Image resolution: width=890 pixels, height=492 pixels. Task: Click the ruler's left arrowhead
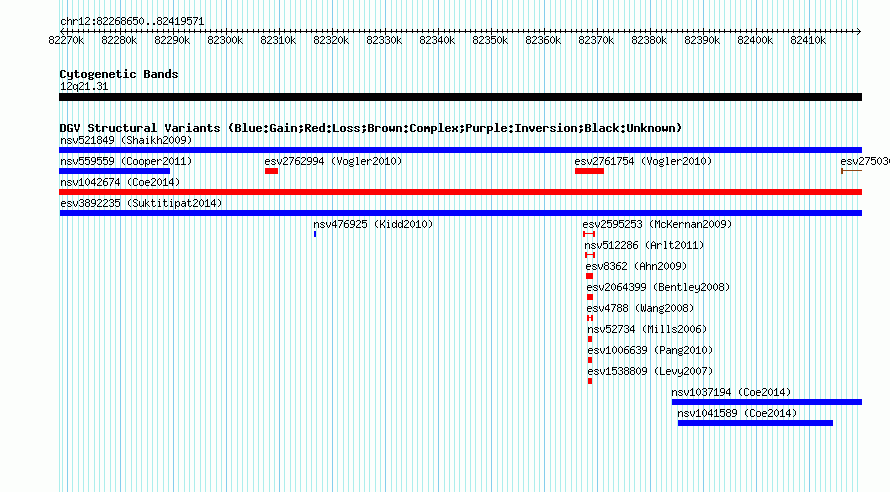(x=62, y=31)
